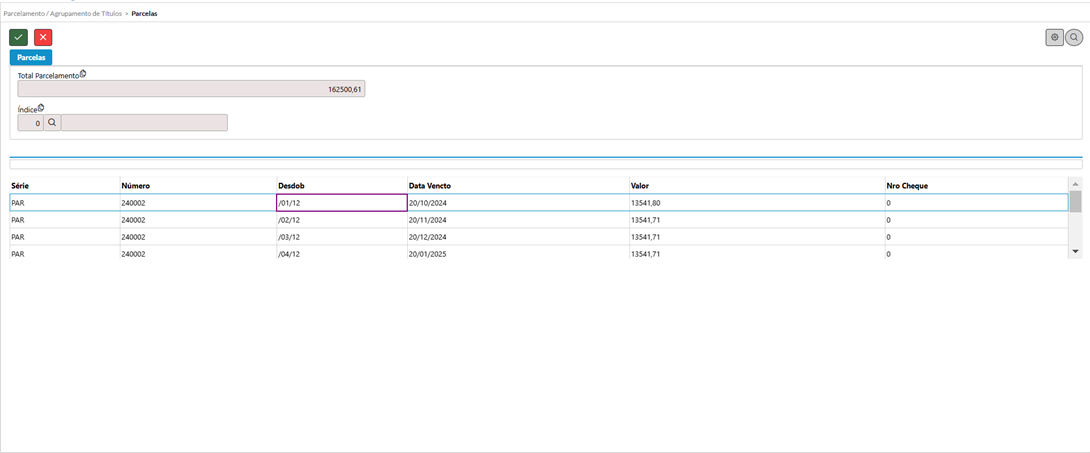Select the Desdob cell /01/12
Screen dimensions: 1090x453
pyautogui.click(x=342, y=203)
